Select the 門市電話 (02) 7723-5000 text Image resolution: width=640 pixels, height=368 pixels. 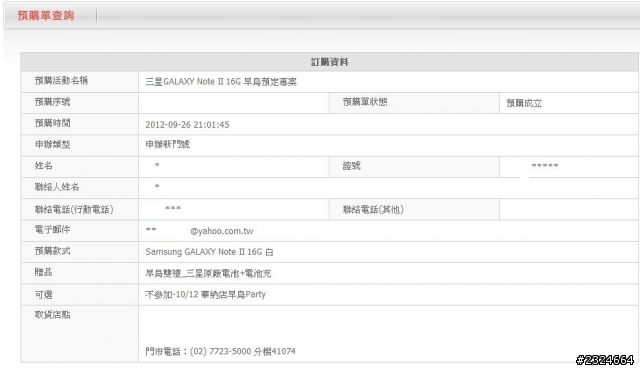[x=220, y=351]
